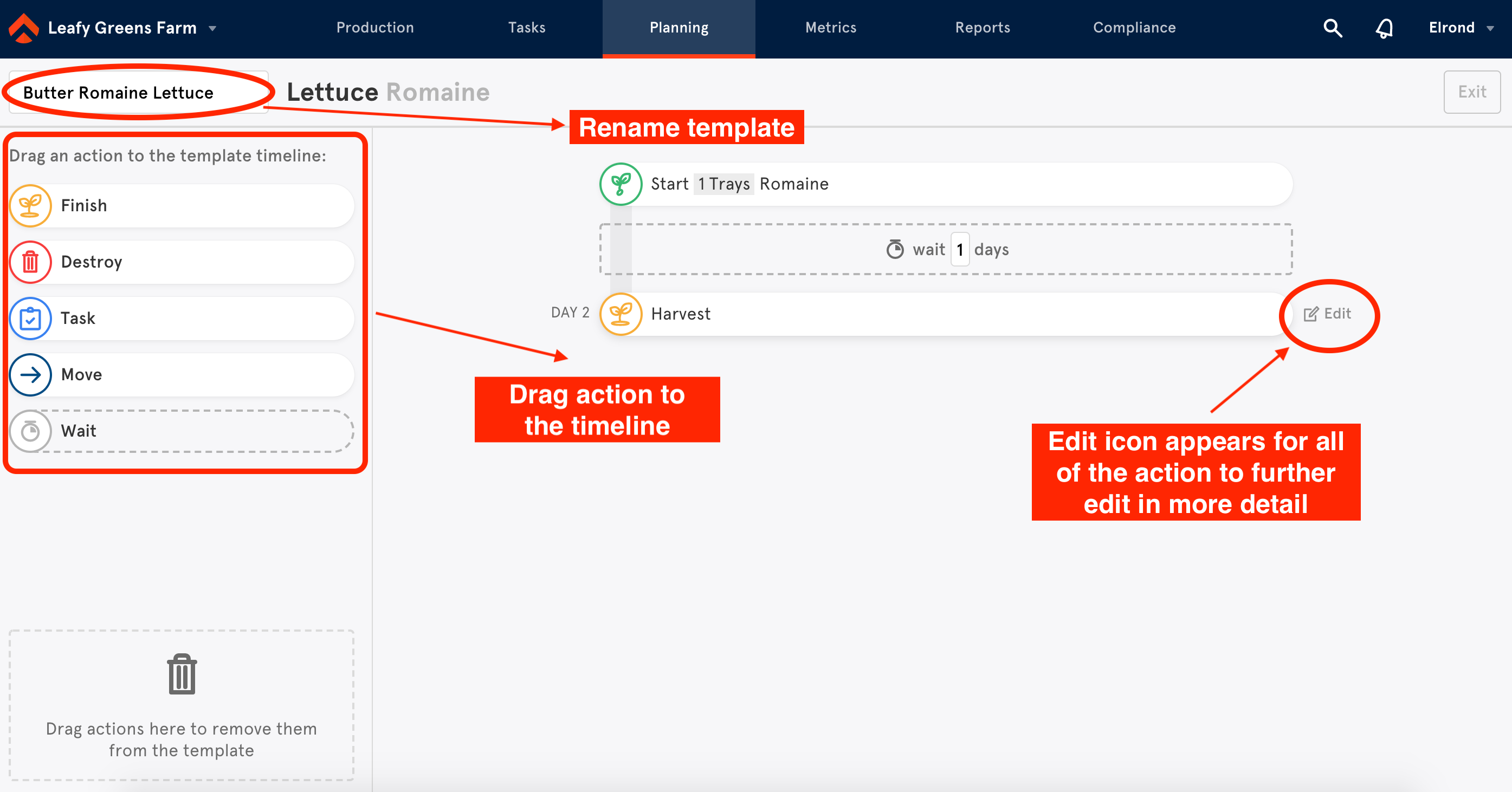
Task: Click the Move action label
Action: pos(81,374)
